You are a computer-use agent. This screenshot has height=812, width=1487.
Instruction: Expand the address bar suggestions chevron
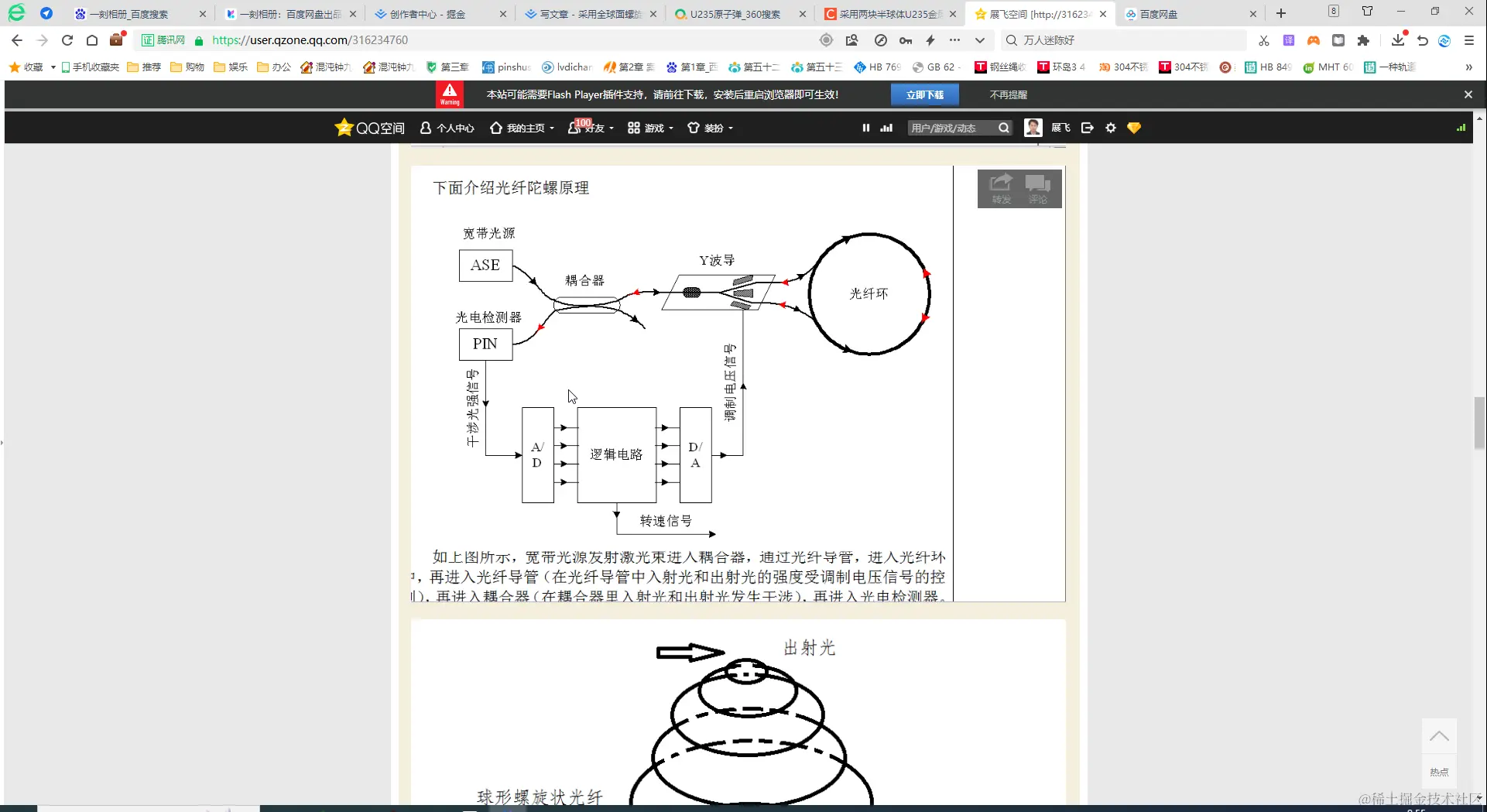pos(980,39)
